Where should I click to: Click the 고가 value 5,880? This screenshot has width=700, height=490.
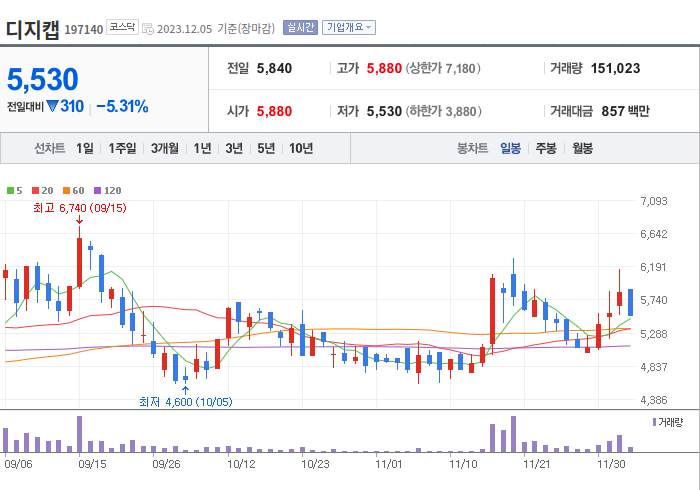(384, 68)
